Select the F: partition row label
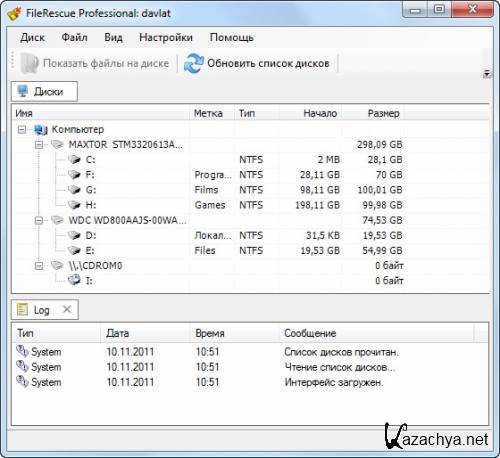The image size is (500, 458). [90, 175]
